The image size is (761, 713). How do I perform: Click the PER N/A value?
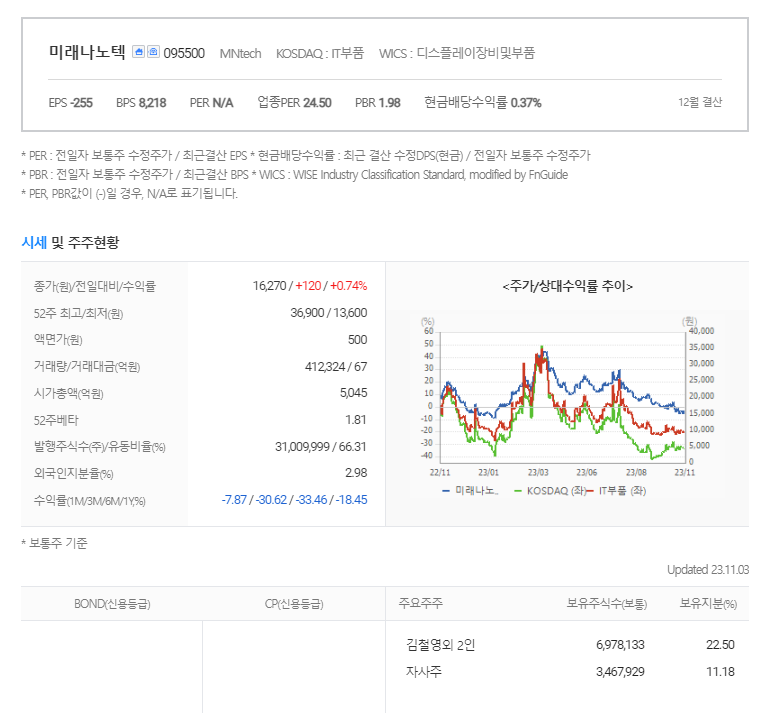pyautogui.click(x=211, y=103)
